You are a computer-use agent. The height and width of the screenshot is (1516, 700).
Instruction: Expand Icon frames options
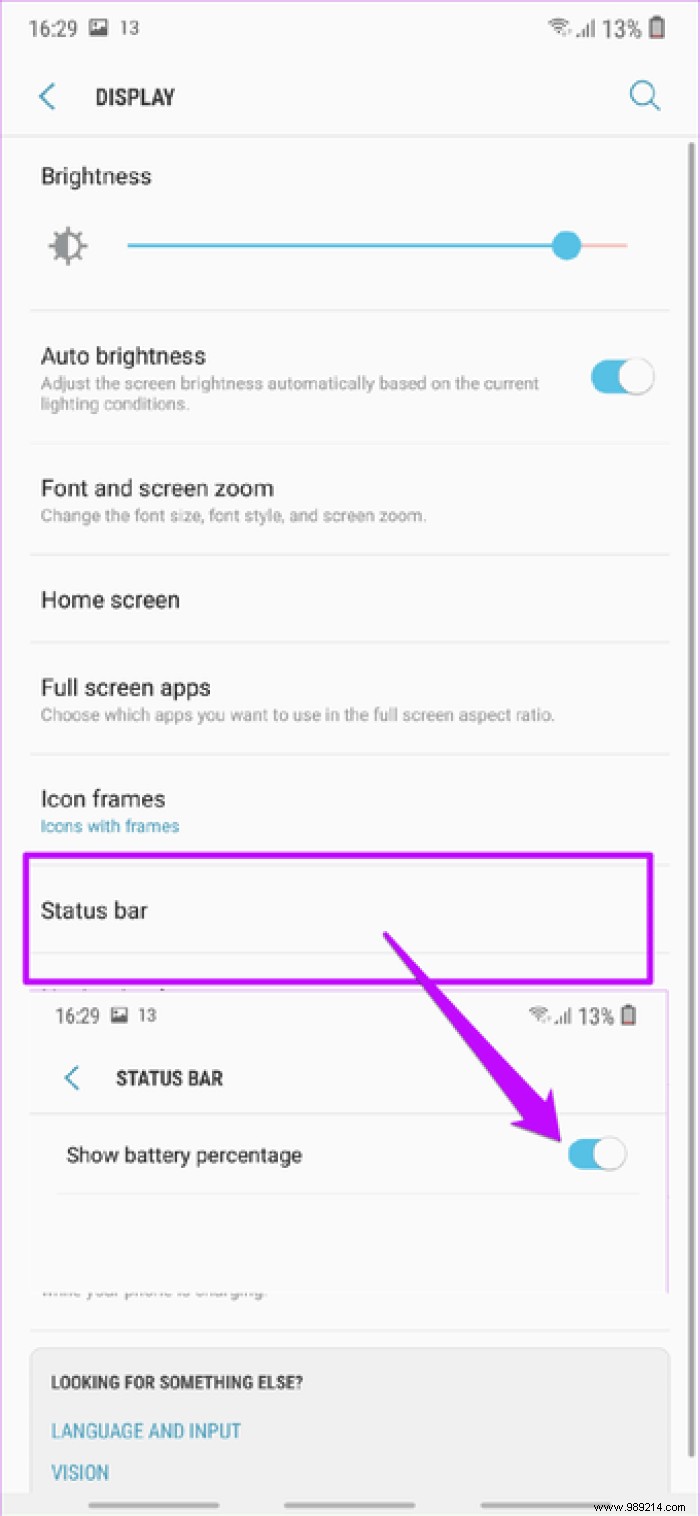(103, 798)
